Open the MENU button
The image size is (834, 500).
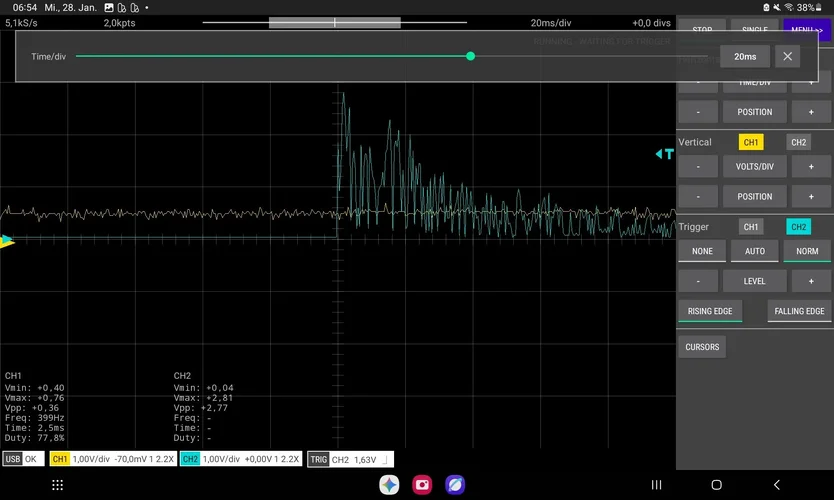click(806, 29)
